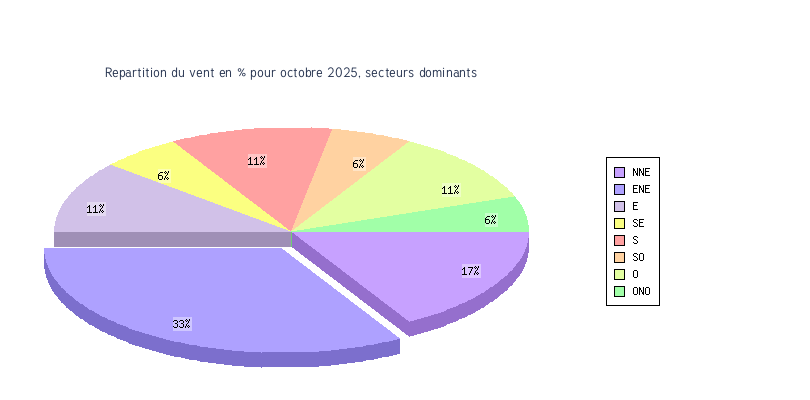Click the 33% percentage label
Viewport: 810px width, 400px height.
pyautogui.click(x=181, y=324)
